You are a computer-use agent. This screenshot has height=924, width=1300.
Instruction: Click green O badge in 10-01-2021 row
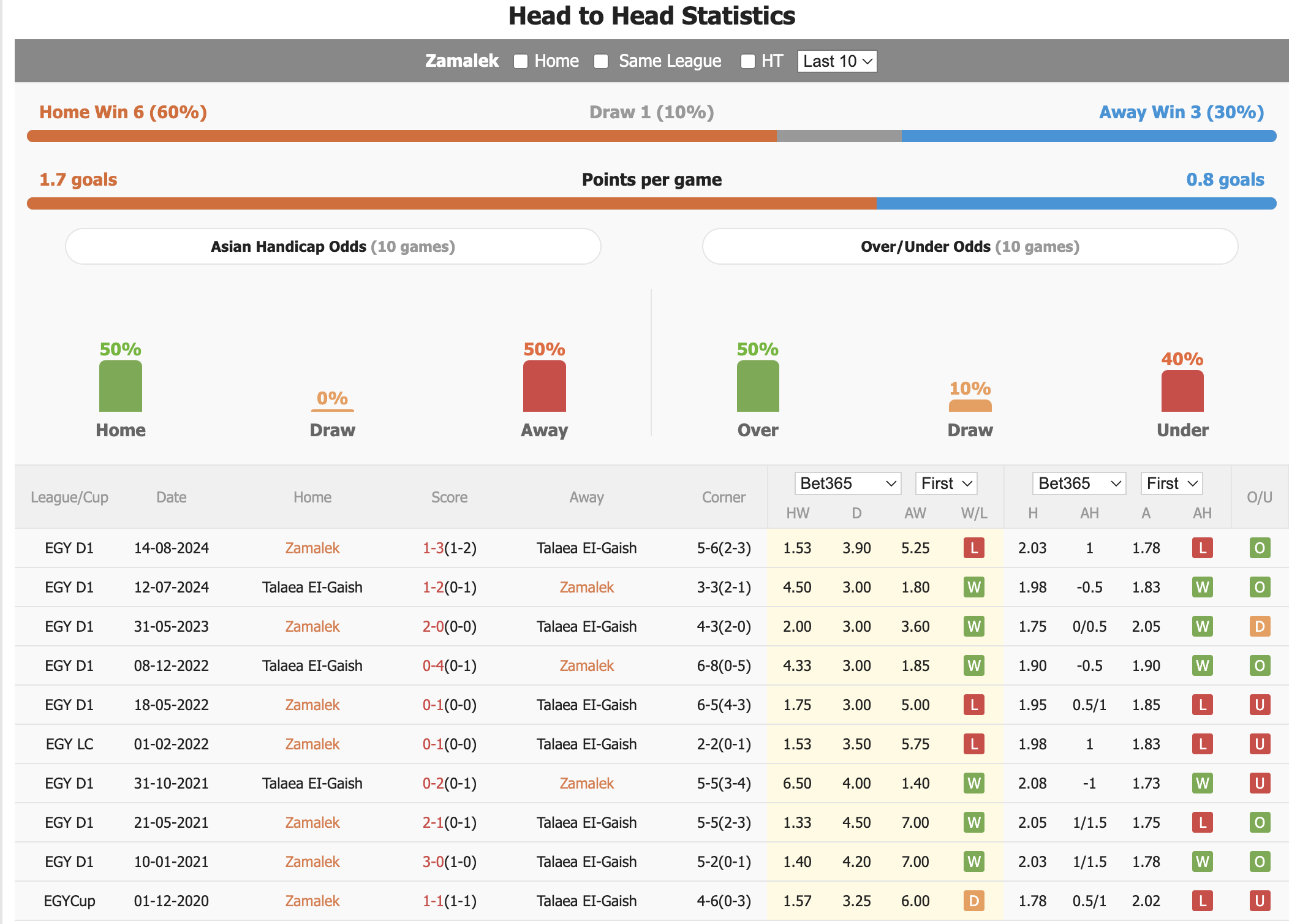[x=1260, y=862]
